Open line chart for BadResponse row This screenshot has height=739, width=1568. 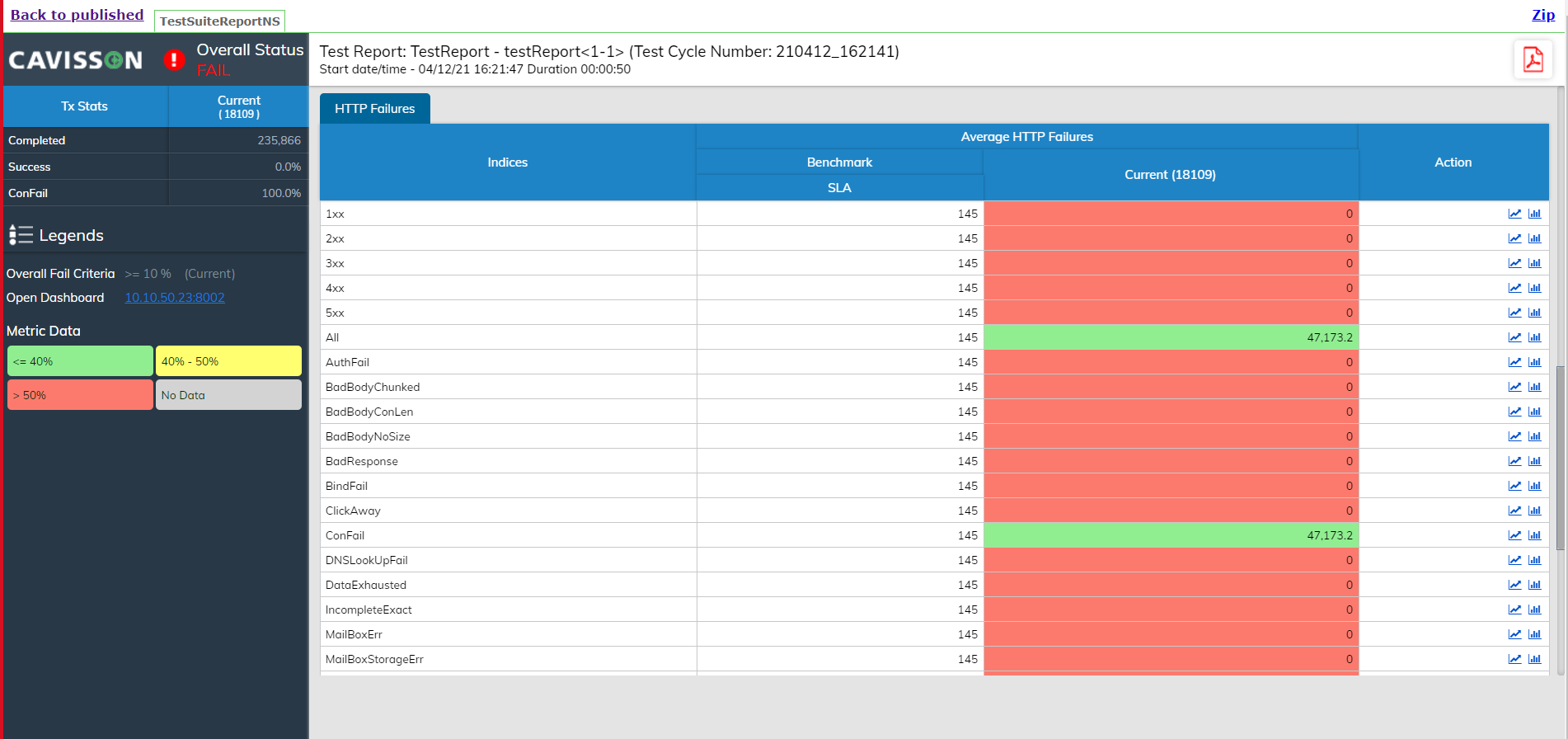pyautogui.click(x=1514, y=461)
